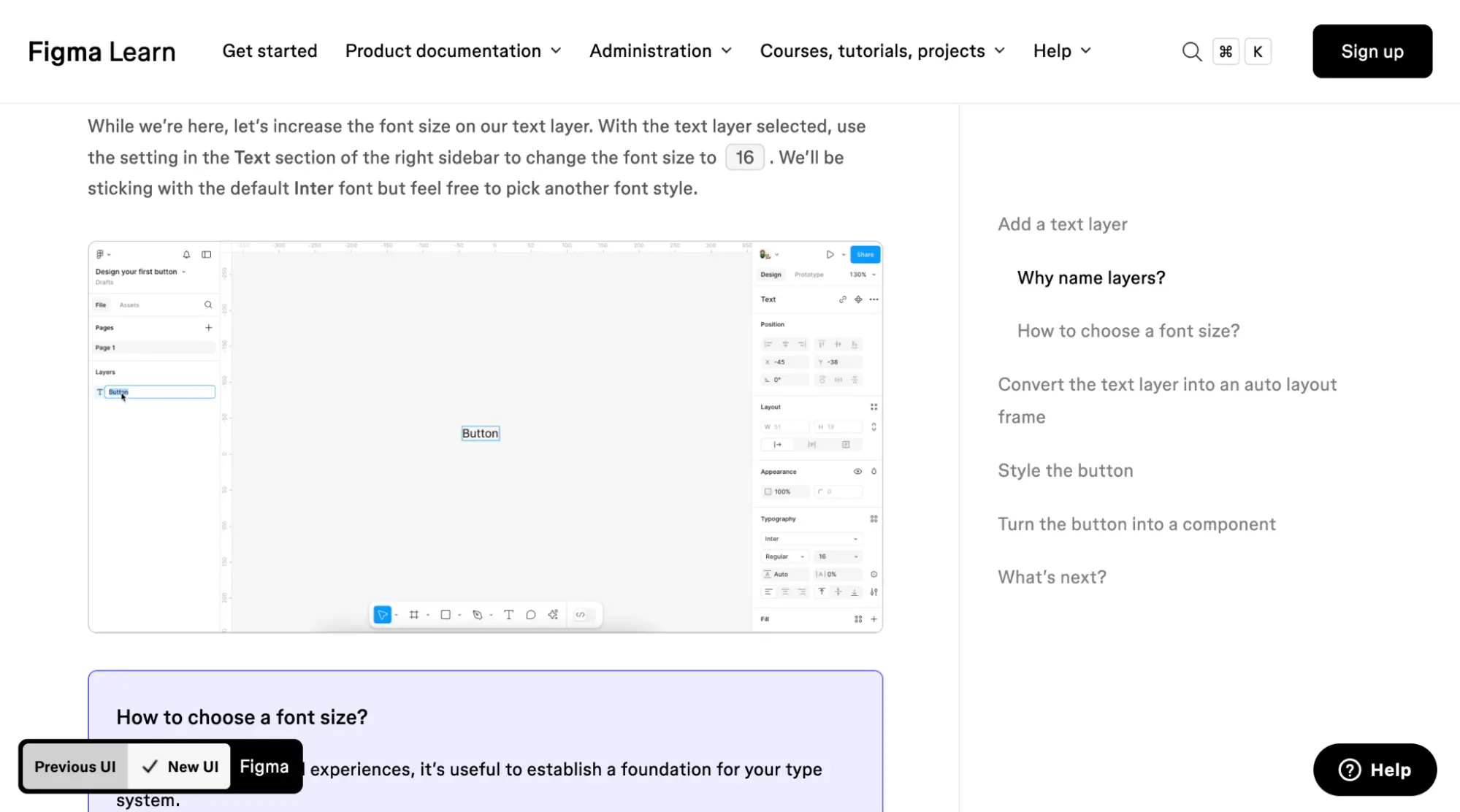Select the Assets tab in the left sidebar

pos(129,305)
